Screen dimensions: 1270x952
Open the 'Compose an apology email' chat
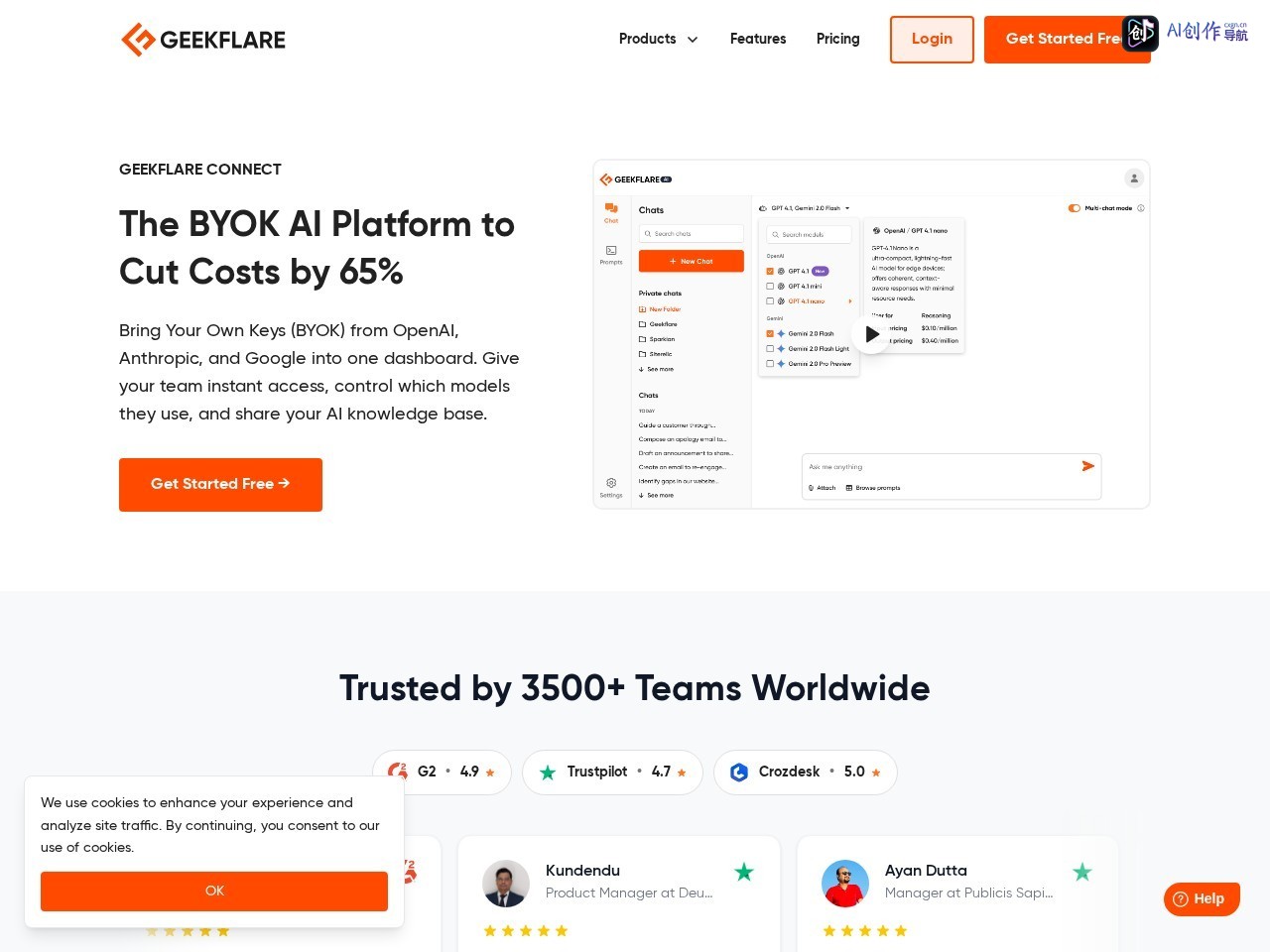[683, 439]
